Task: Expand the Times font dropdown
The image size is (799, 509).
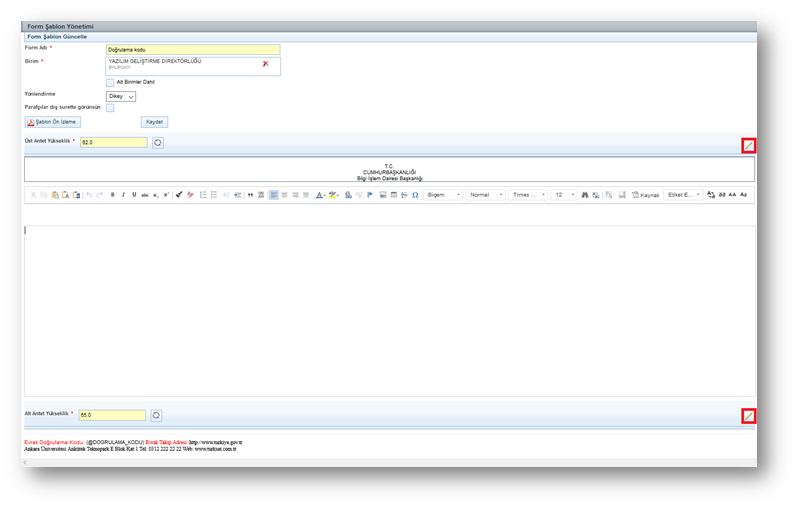Action: pos(528,195)
